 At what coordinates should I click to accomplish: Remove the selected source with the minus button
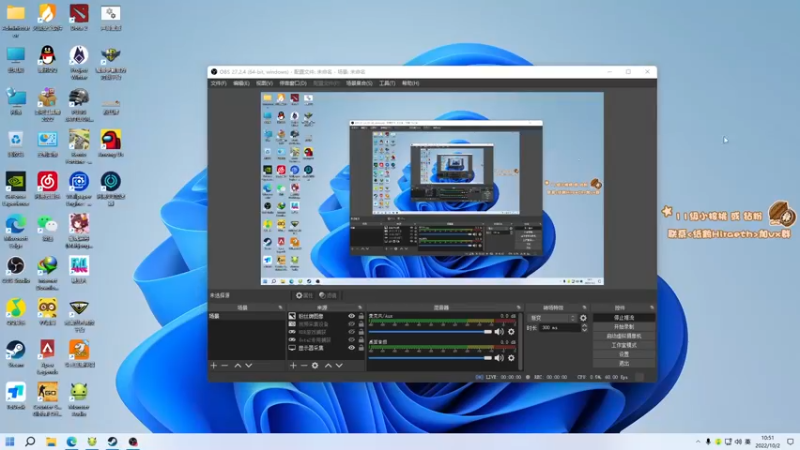point(304,366)
